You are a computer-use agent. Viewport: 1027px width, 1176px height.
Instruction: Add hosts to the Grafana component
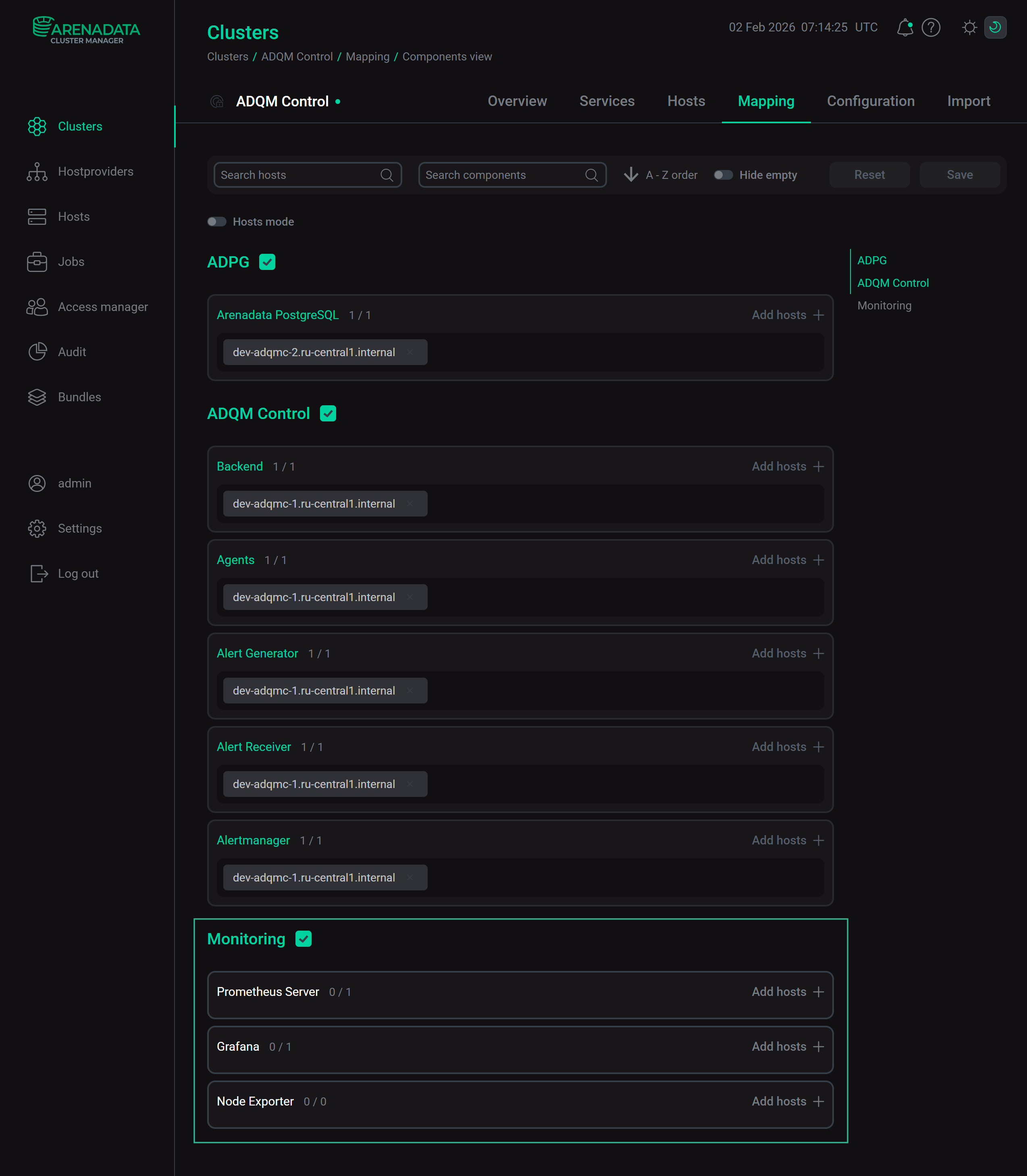[788, 1046]
